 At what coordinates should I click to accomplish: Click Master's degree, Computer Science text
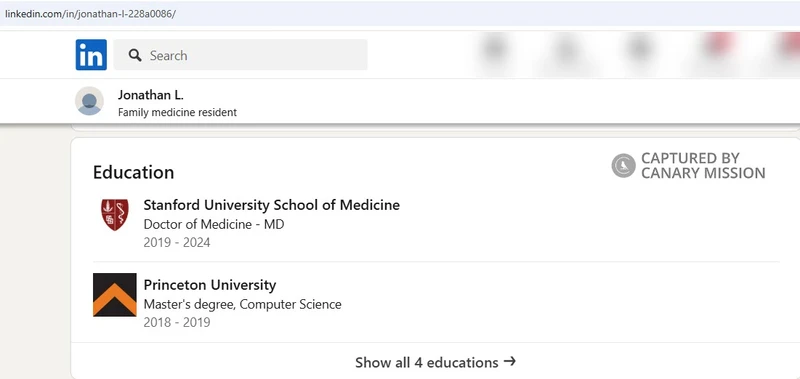pyautogui.click(x=242, y=305)
